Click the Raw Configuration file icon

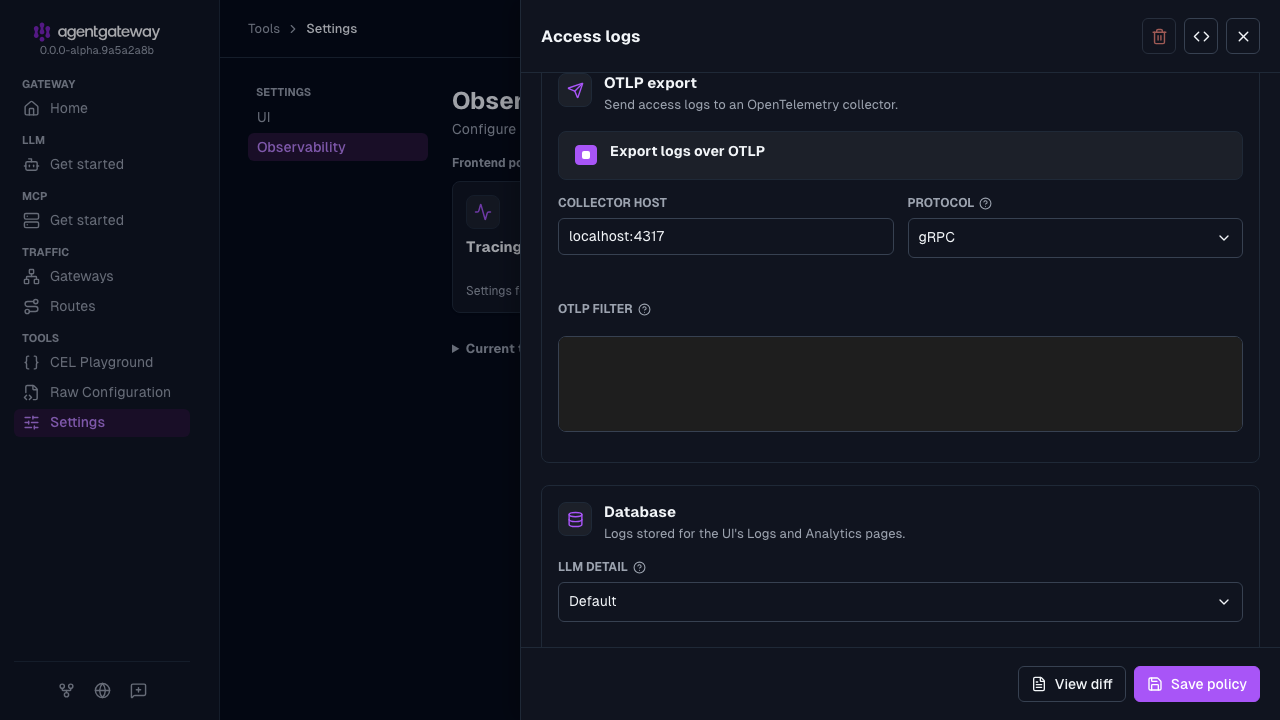tap(32, 392)
